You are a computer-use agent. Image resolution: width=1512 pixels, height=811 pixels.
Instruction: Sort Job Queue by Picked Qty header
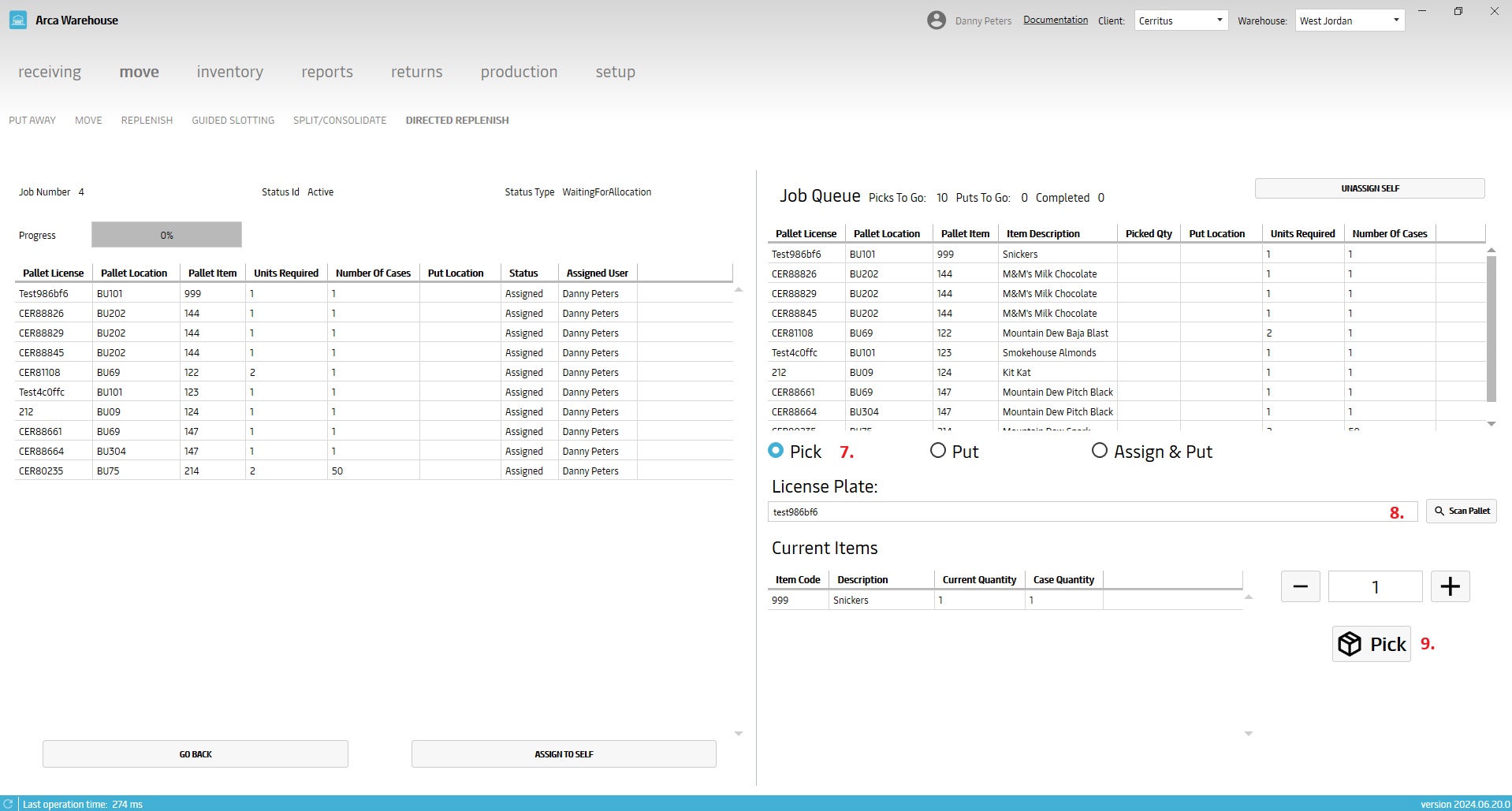coord(1149,234)
